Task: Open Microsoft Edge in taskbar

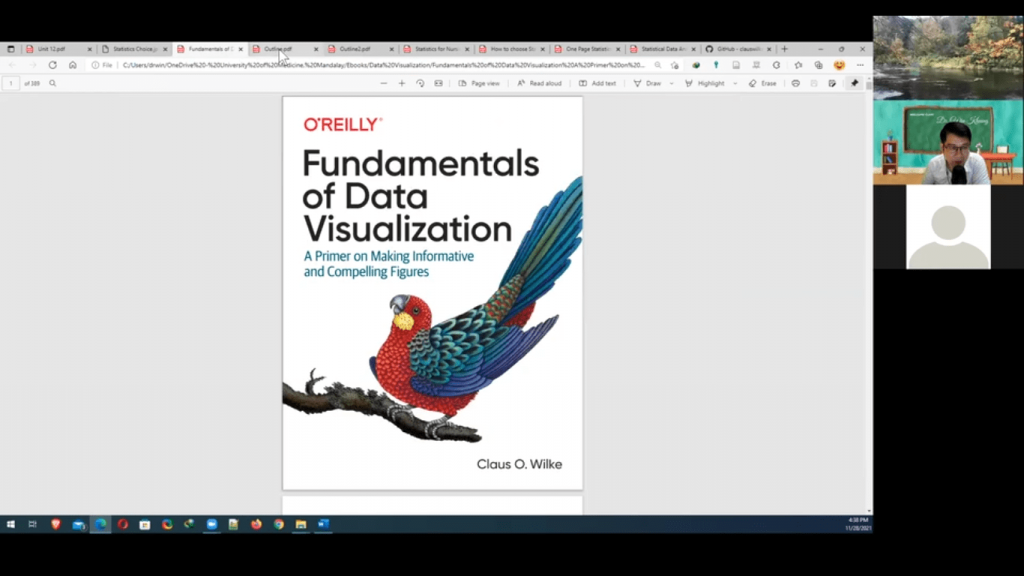Action: pos(101,524)
